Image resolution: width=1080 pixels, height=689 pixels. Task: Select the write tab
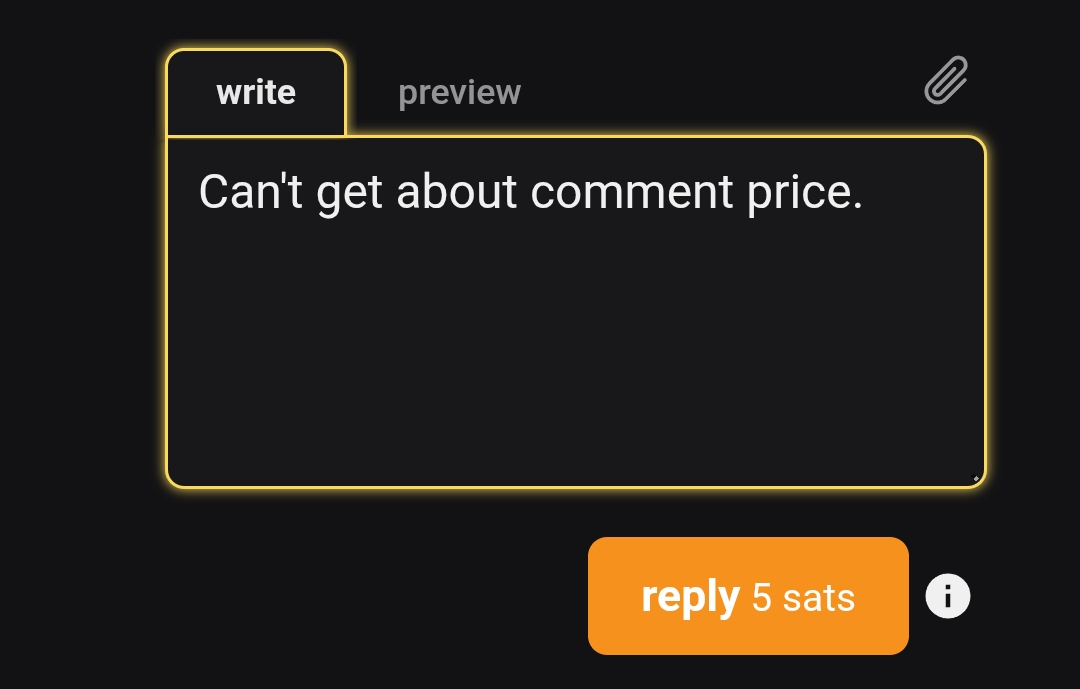[x=256, y=93]
